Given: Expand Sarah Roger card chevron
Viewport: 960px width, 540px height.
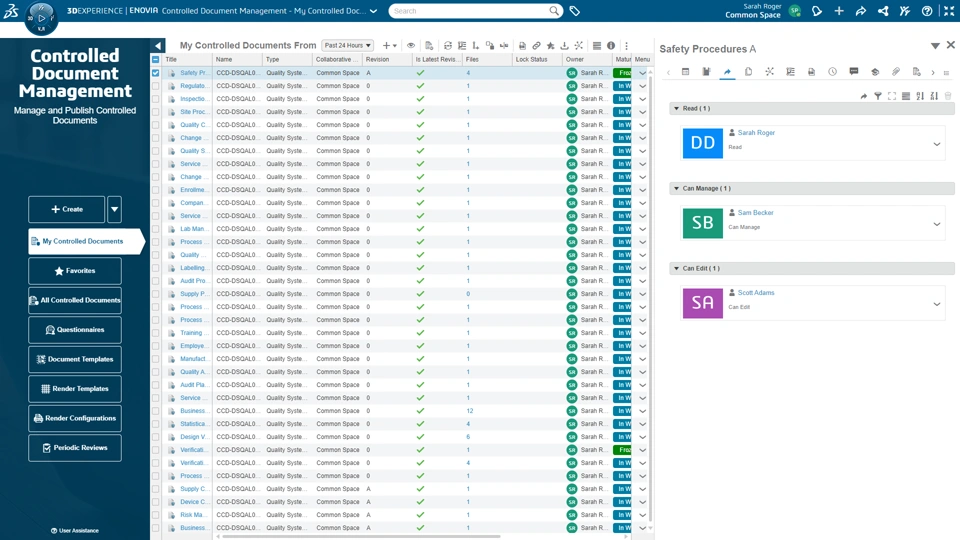Looking at the screenshot, I should coord(937,144).
